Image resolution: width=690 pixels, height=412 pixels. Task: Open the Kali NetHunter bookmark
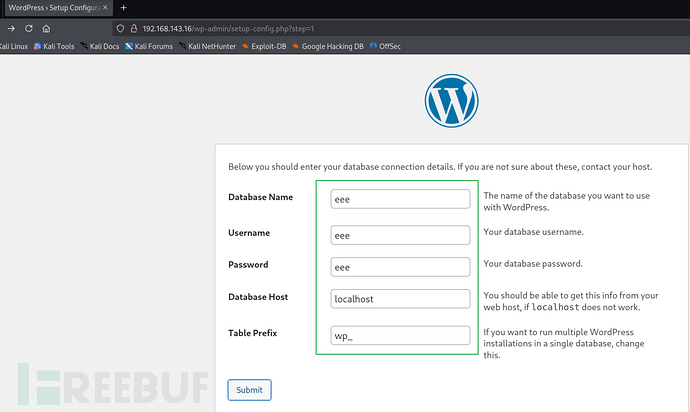[207, 46]
